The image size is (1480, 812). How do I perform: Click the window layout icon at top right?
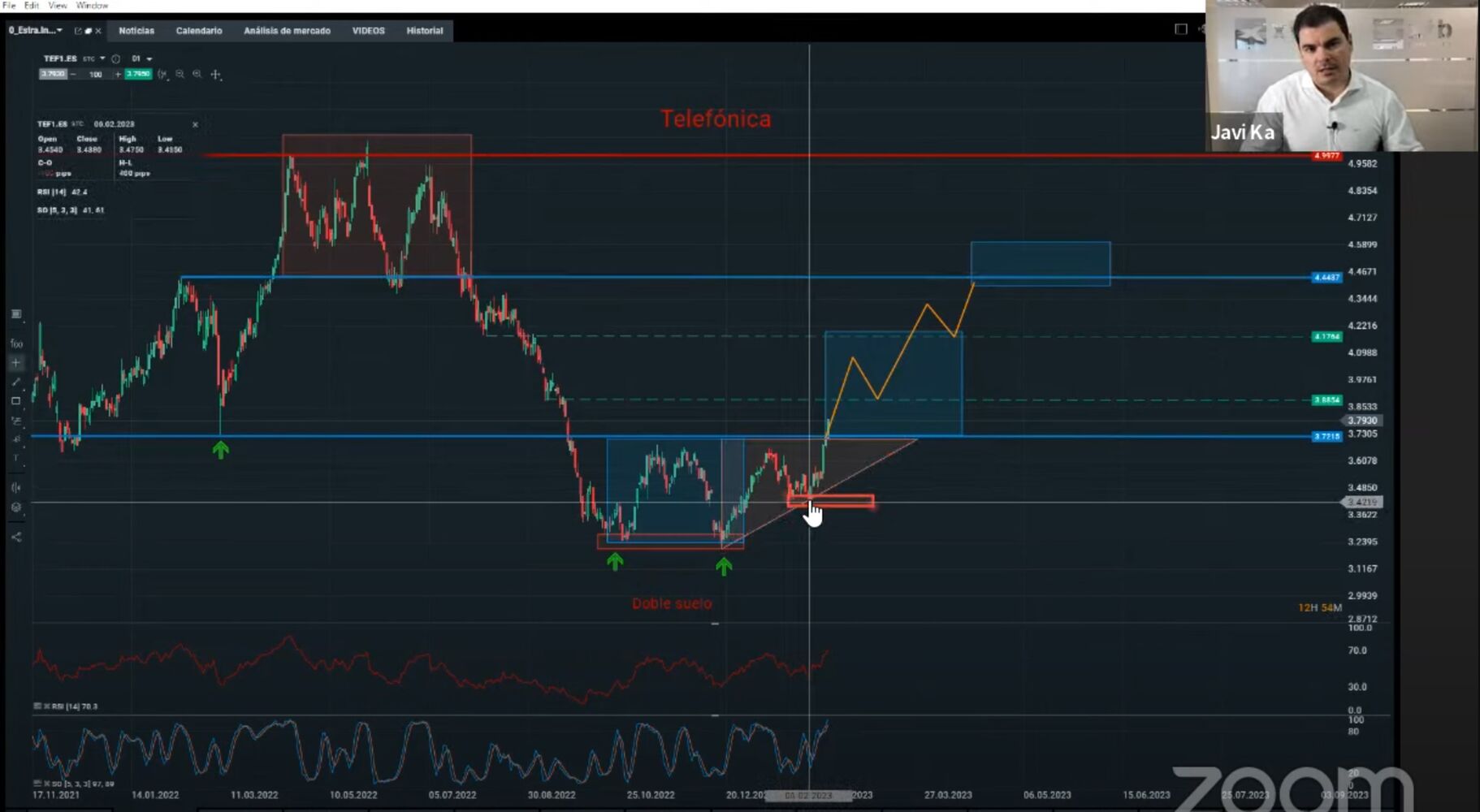(1181, 29)
